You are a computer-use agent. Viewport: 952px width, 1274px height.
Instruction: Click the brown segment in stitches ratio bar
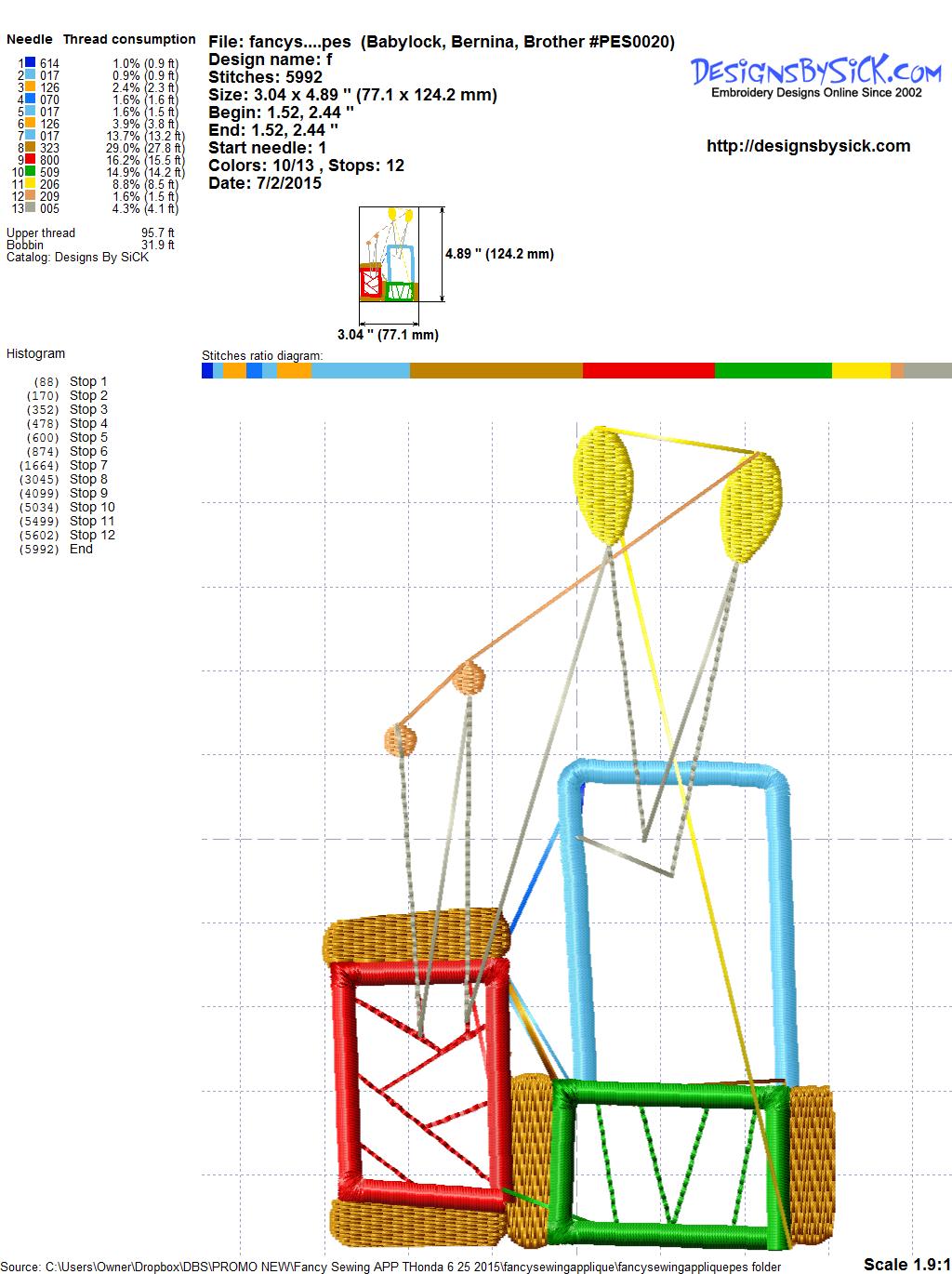[496, 371]
